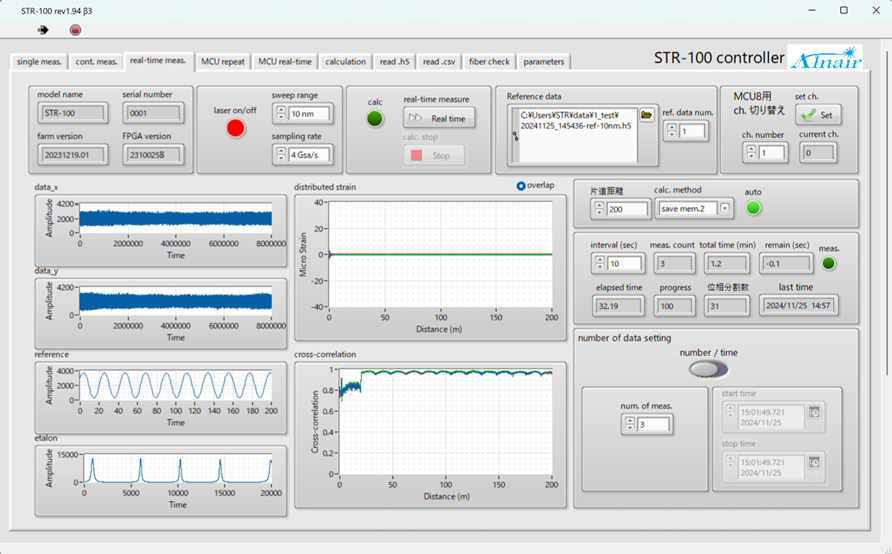The height and width of the screenshot is (554, 892).
Task: Toggle the auto green indicator button
Action: 753,208
